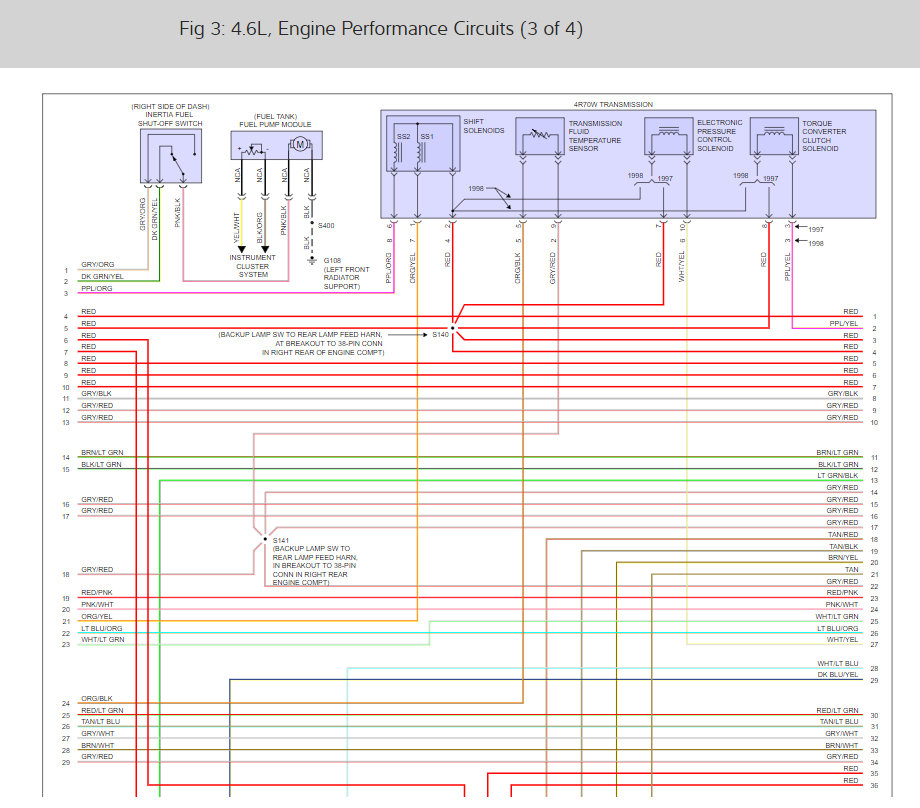Click the plain TAN label at right pin 21
Image resolution: width=920 pixels, height=808 pixels.
[851, 569]
